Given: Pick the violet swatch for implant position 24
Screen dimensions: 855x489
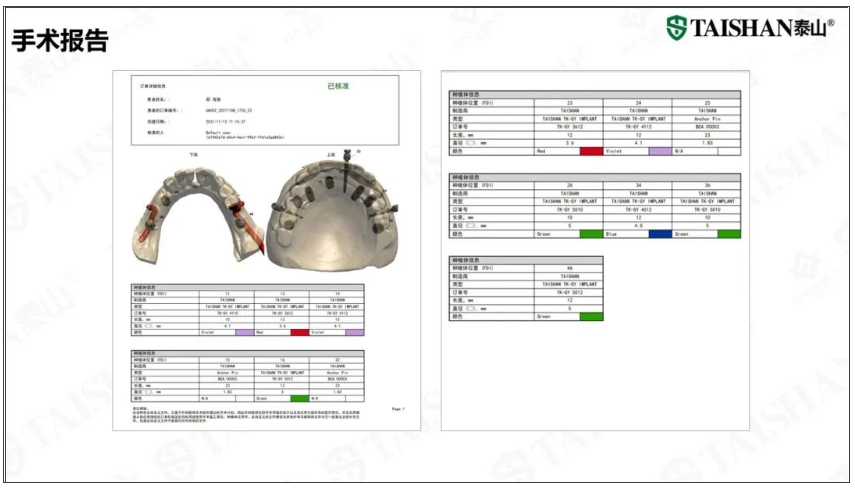Looking at the screenshot, I should pyautogui.click(x=660, y=151).
